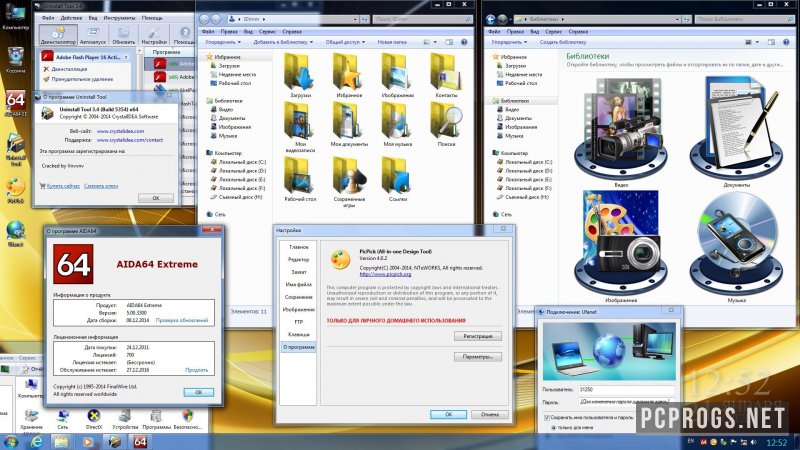Open the Поиски folder
This screenshot has height=450, width=800.
(x=446, y=124)
